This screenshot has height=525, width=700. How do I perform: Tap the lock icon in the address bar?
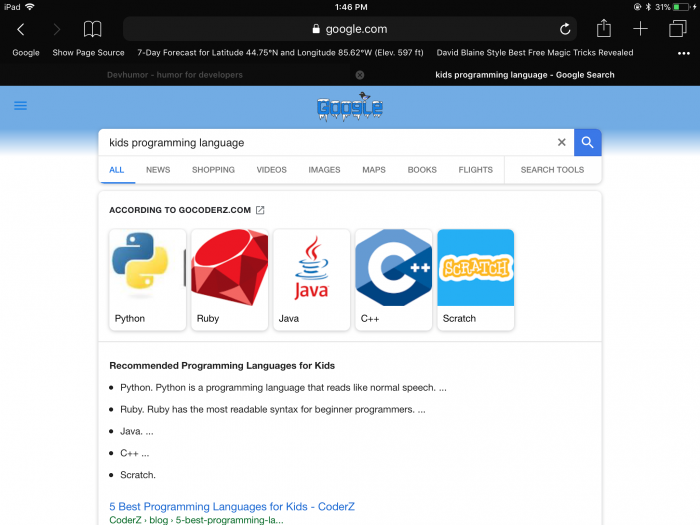point(316,29)
